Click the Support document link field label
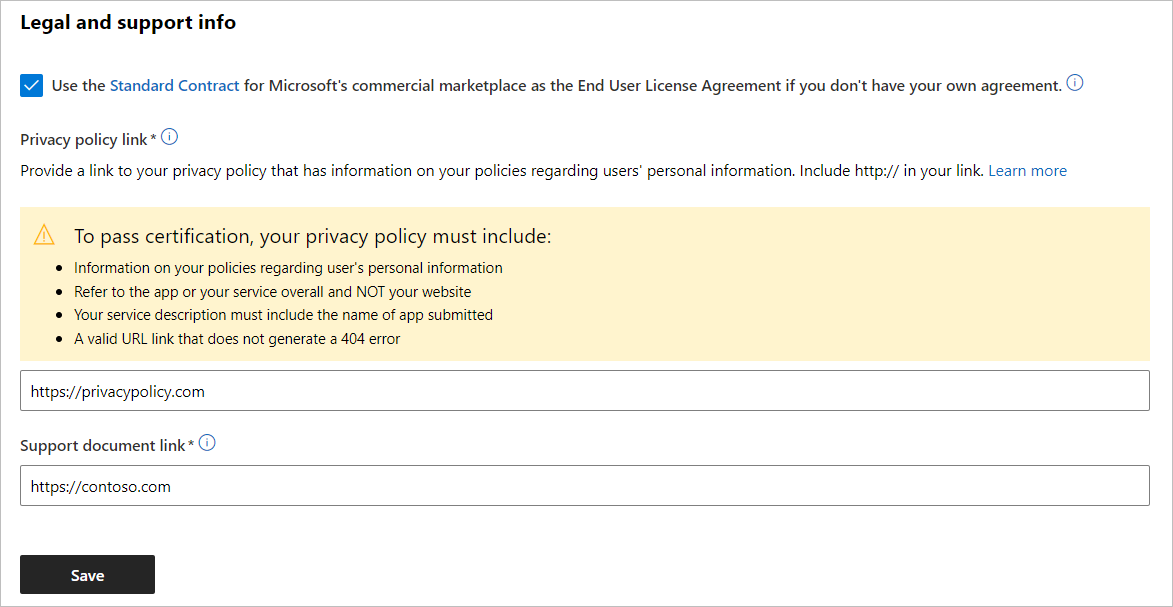The height and width of the screenshot is (607, 1173). [x=103, y=445]
